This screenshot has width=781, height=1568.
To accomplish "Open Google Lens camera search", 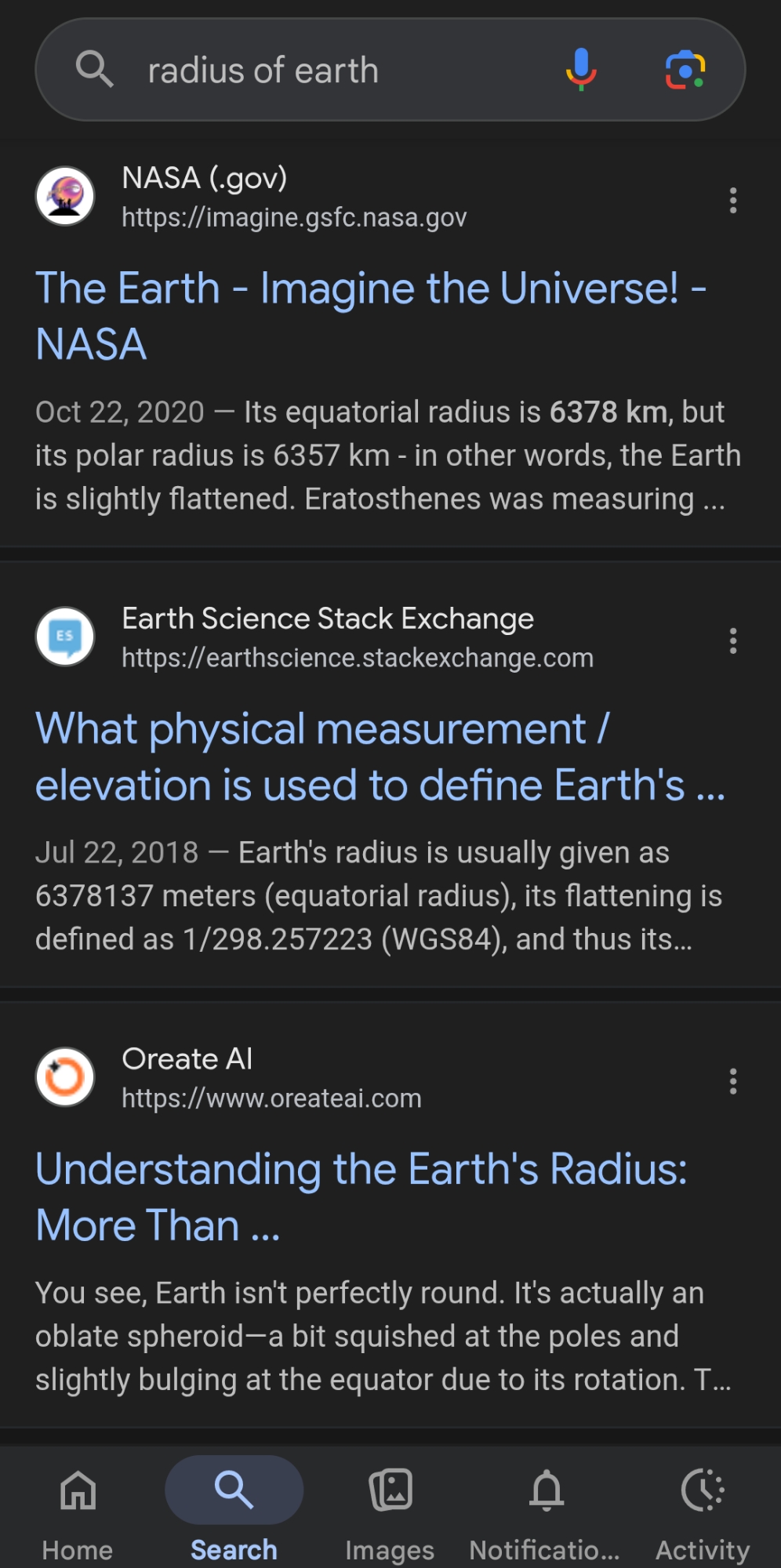I will click(x=685, y=70).
